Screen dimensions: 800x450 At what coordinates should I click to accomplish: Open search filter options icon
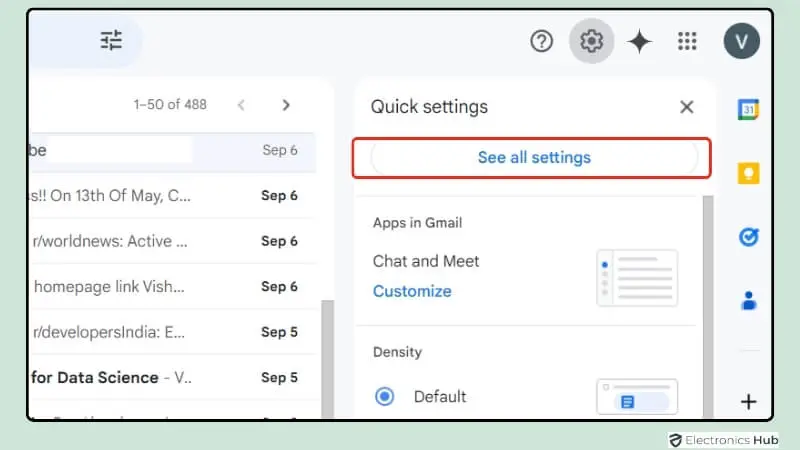pos(111,40)
